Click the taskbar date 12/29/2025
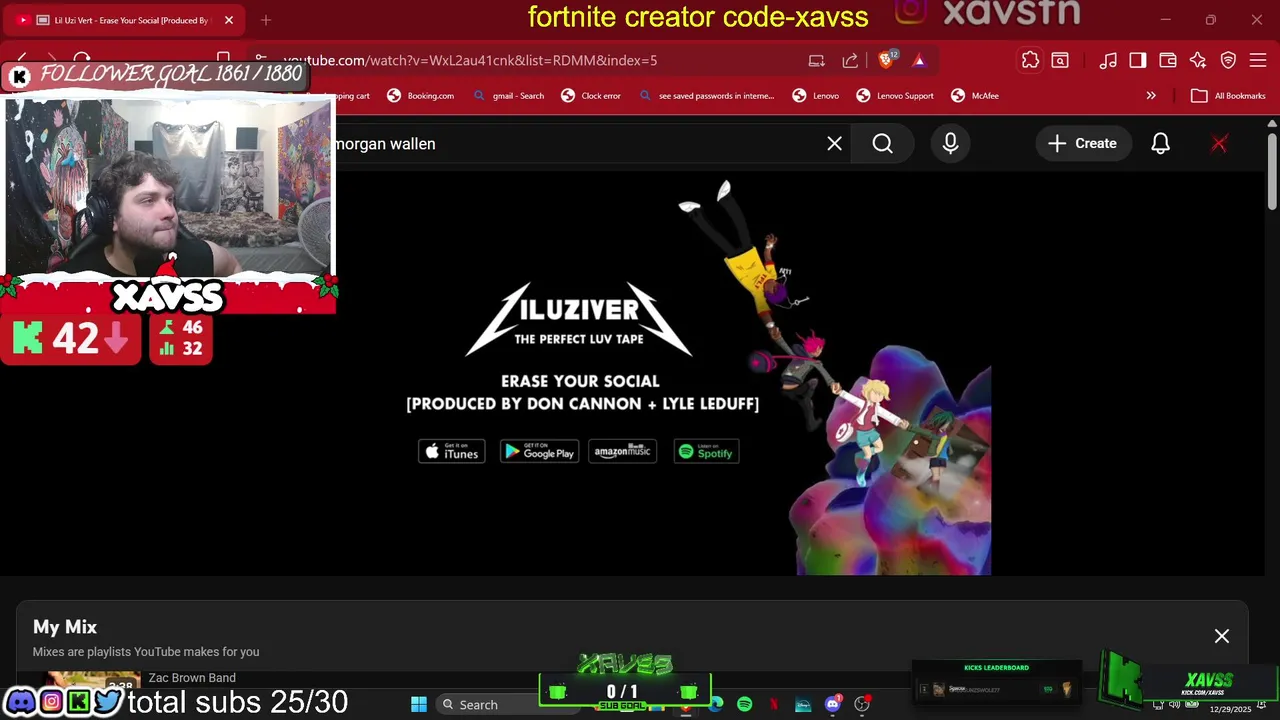The width and height of the screenshot is (1280, 720). click(1230, 709)
